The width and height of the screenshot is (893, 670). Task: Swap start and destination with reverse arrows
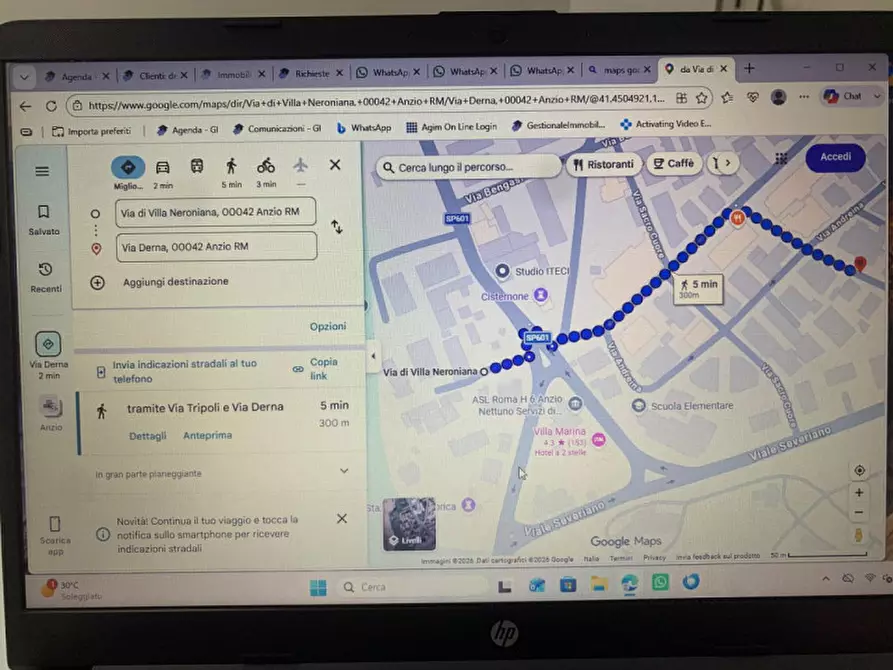pyautogui.click(x=337, y=227)
